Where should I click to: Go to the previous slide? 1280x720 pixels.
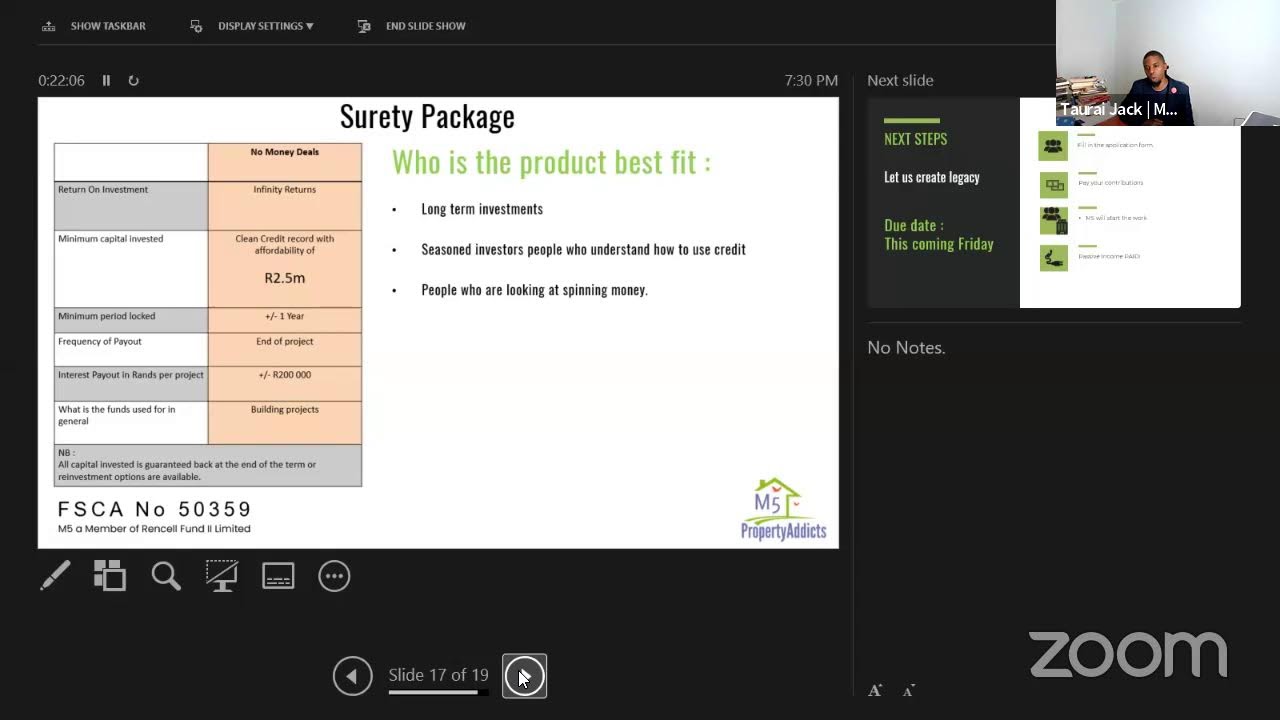click(x=352, y=676)
